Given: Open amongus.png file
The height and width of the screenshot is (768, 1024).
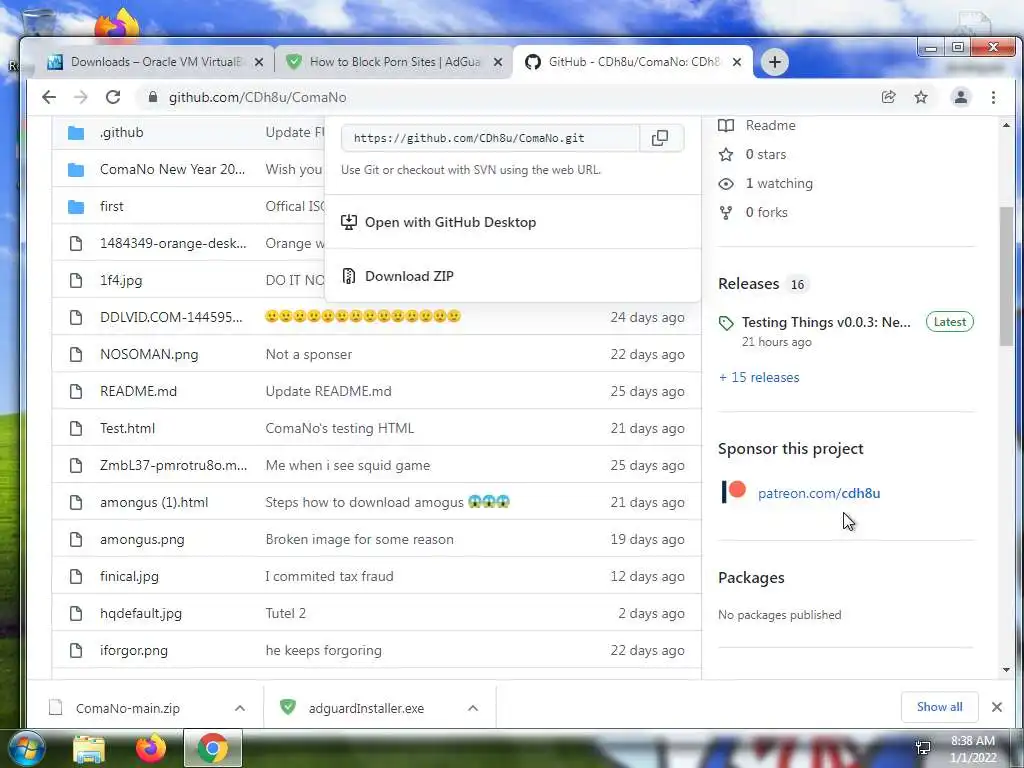Looking at the screenshot, I should [x=142, y=539].
